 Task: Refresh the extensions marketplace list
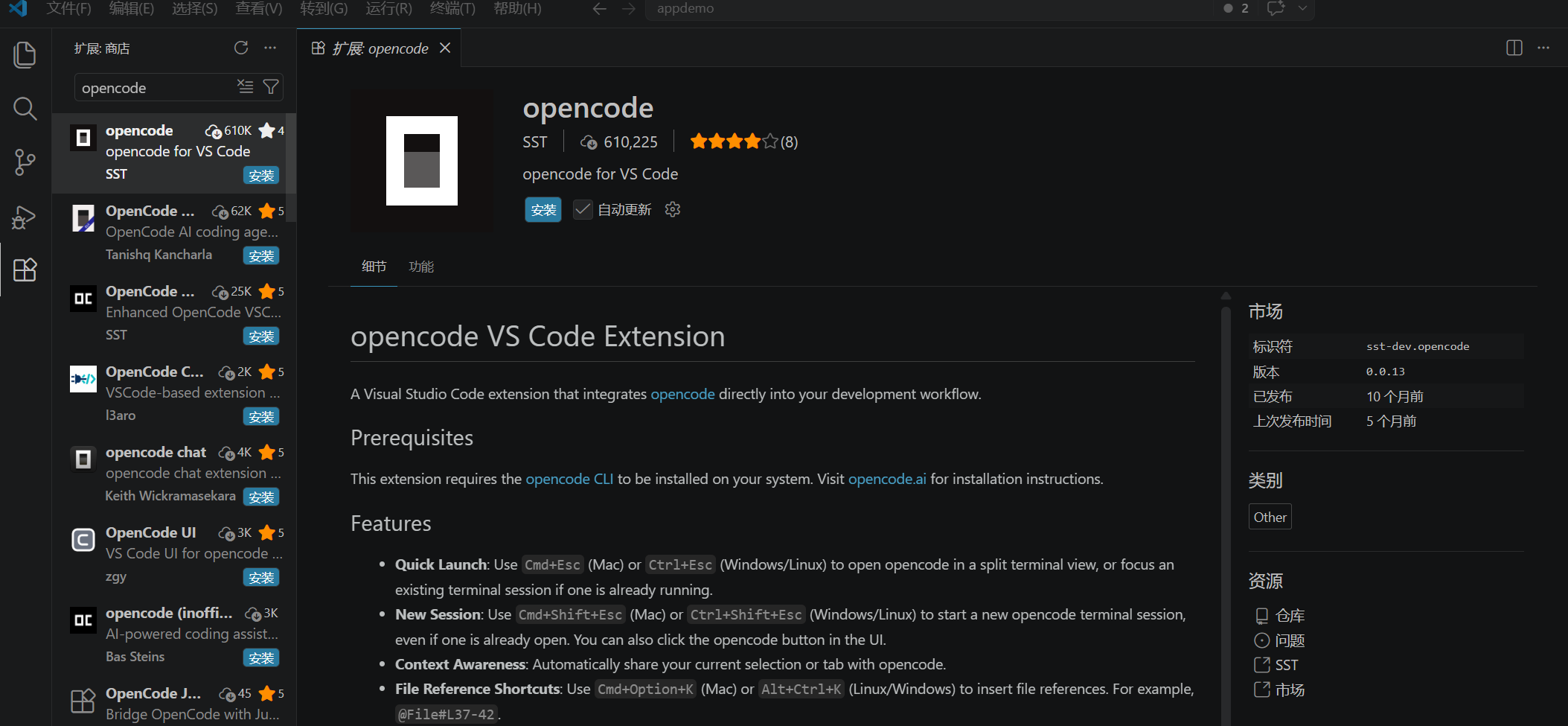coord(241,48)
